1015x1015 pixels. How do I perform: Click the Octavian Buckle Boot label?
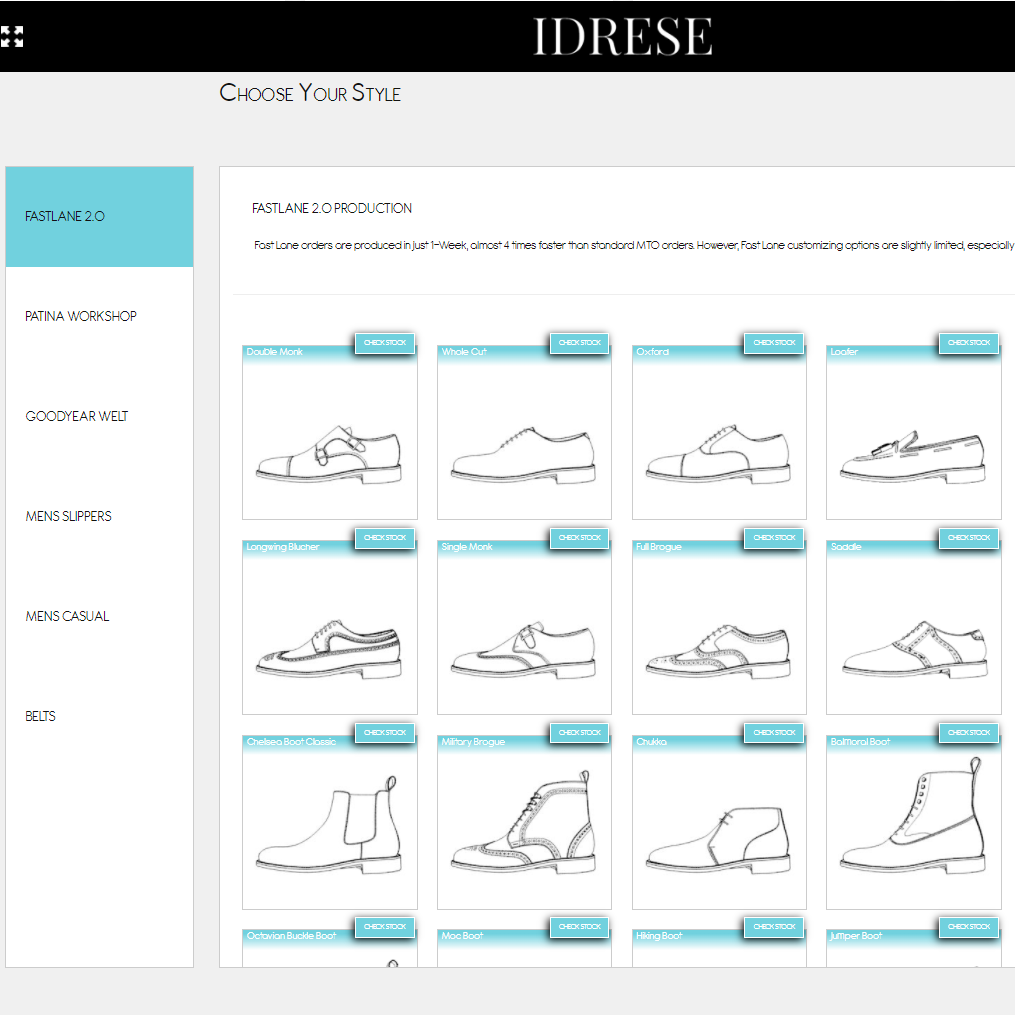(x=291, y=935)
